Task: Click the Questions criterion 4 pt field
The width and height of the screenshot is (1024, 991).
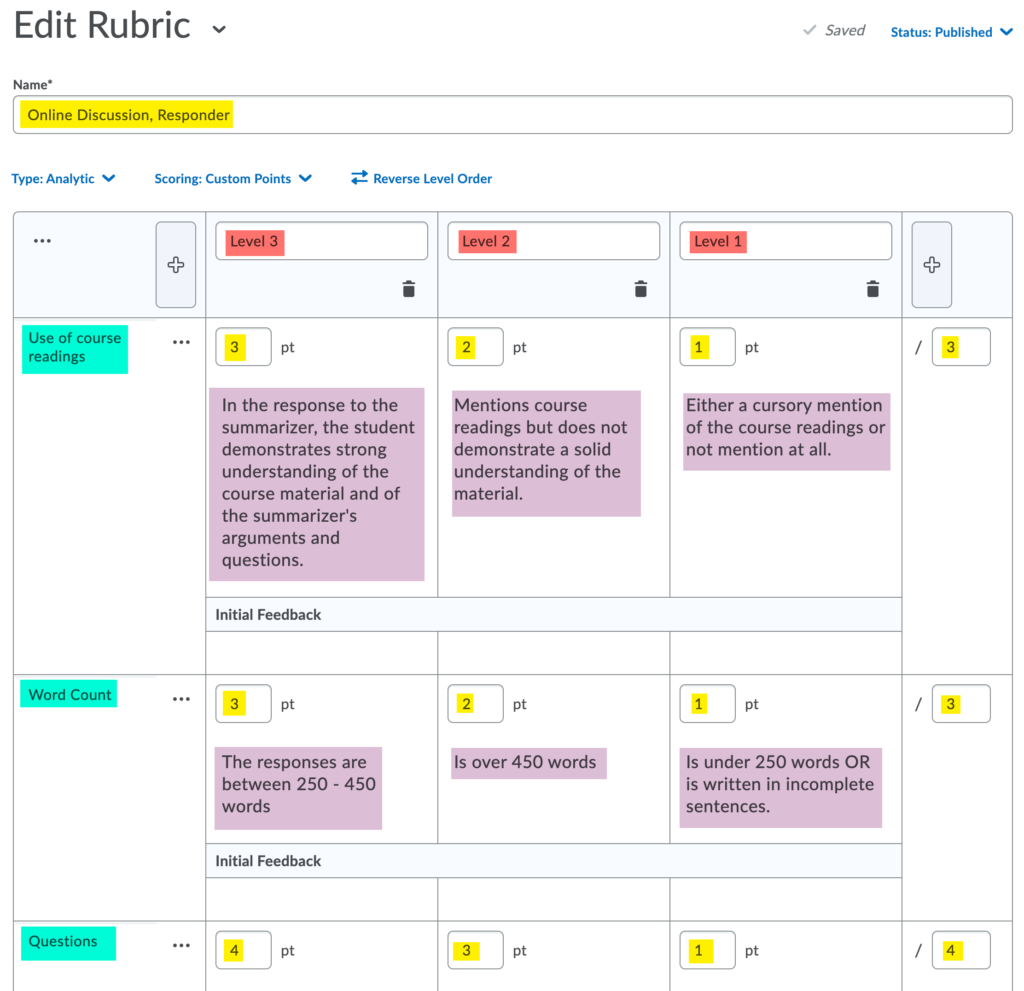Action: tap(243, 950)
